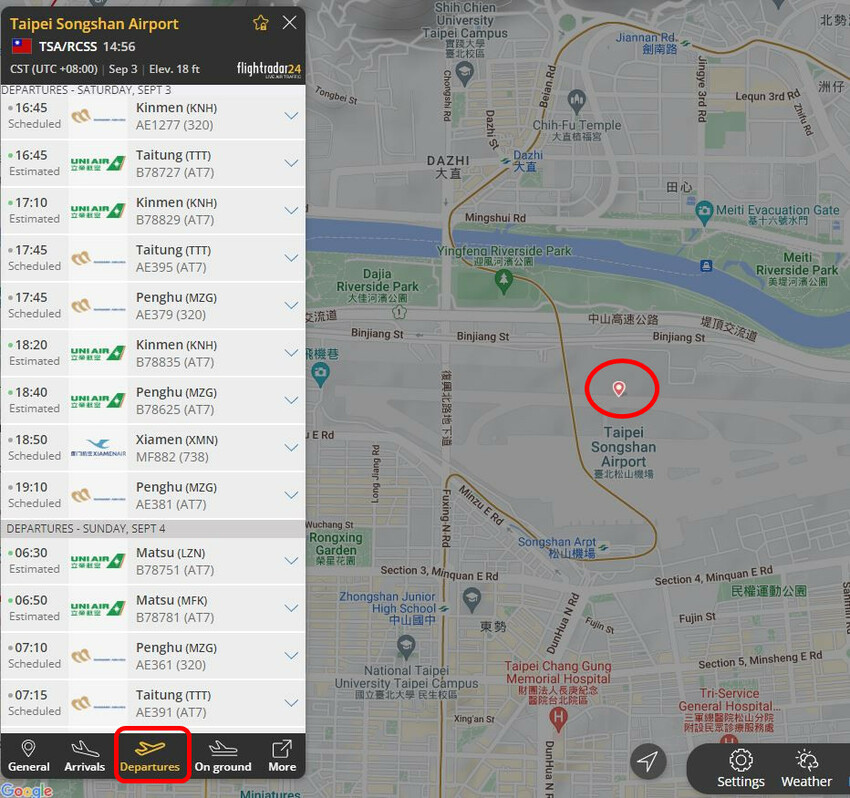
Task: Expand the 06:30 Matsu B78751 flight details
Action: (291, 561)
